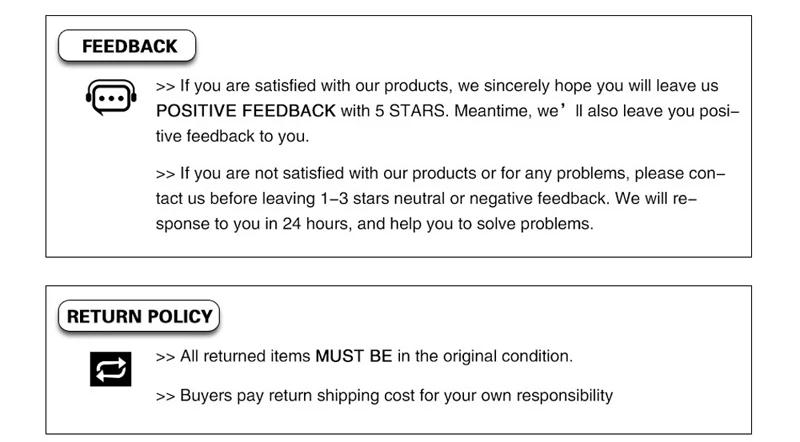Click the line starting 'If you are satisfied'
This screenshot has width=800, height=442.
coord(437,87)
